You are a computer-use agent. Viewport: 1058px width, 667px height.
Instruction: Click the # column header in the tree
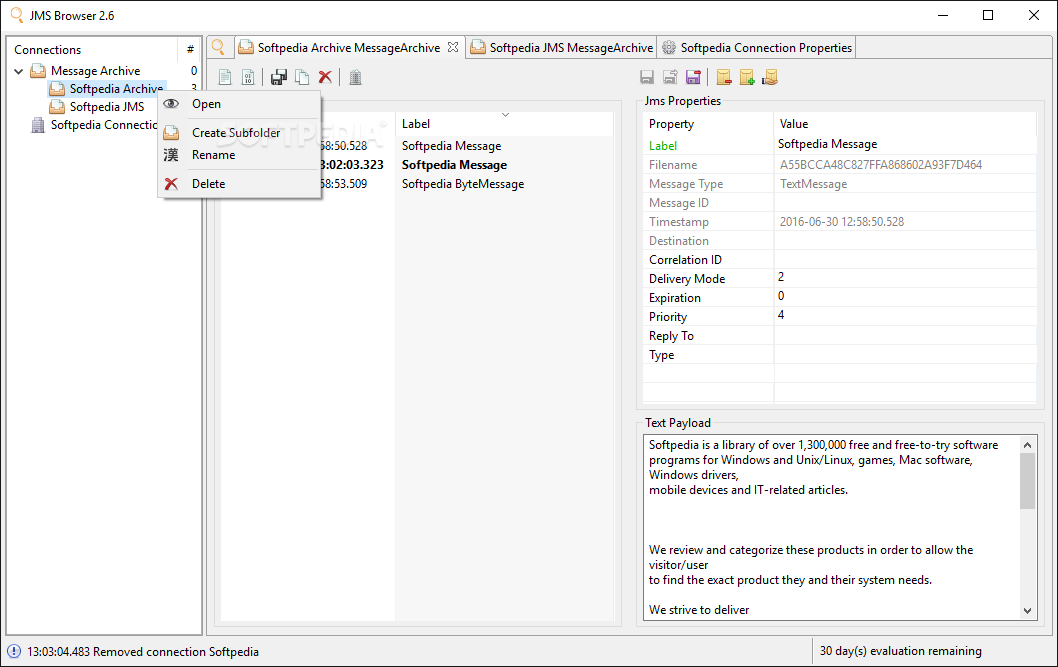click(190, 50)
